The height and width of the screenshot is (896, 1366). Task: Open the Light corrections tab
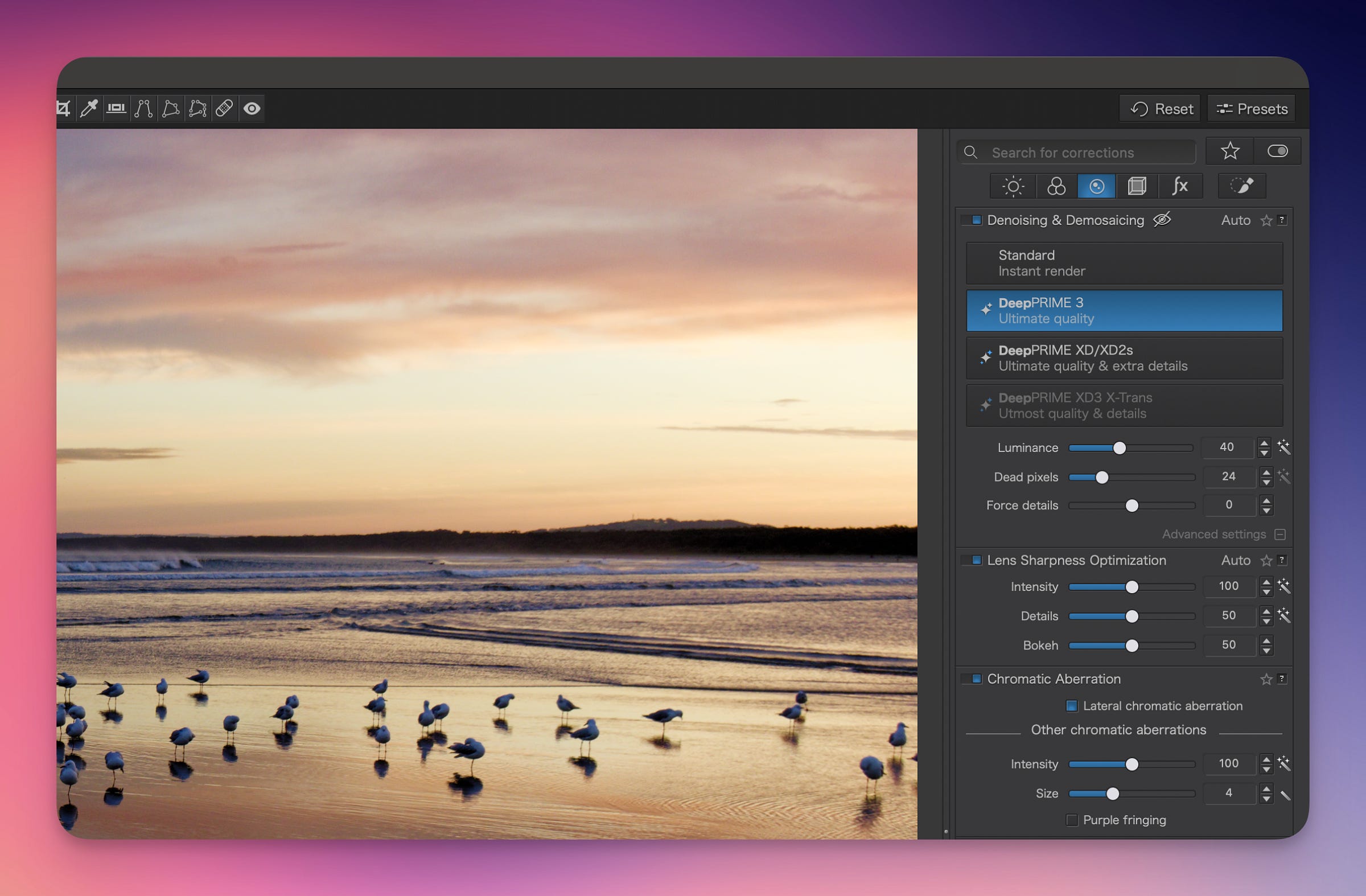[1013, 186]
